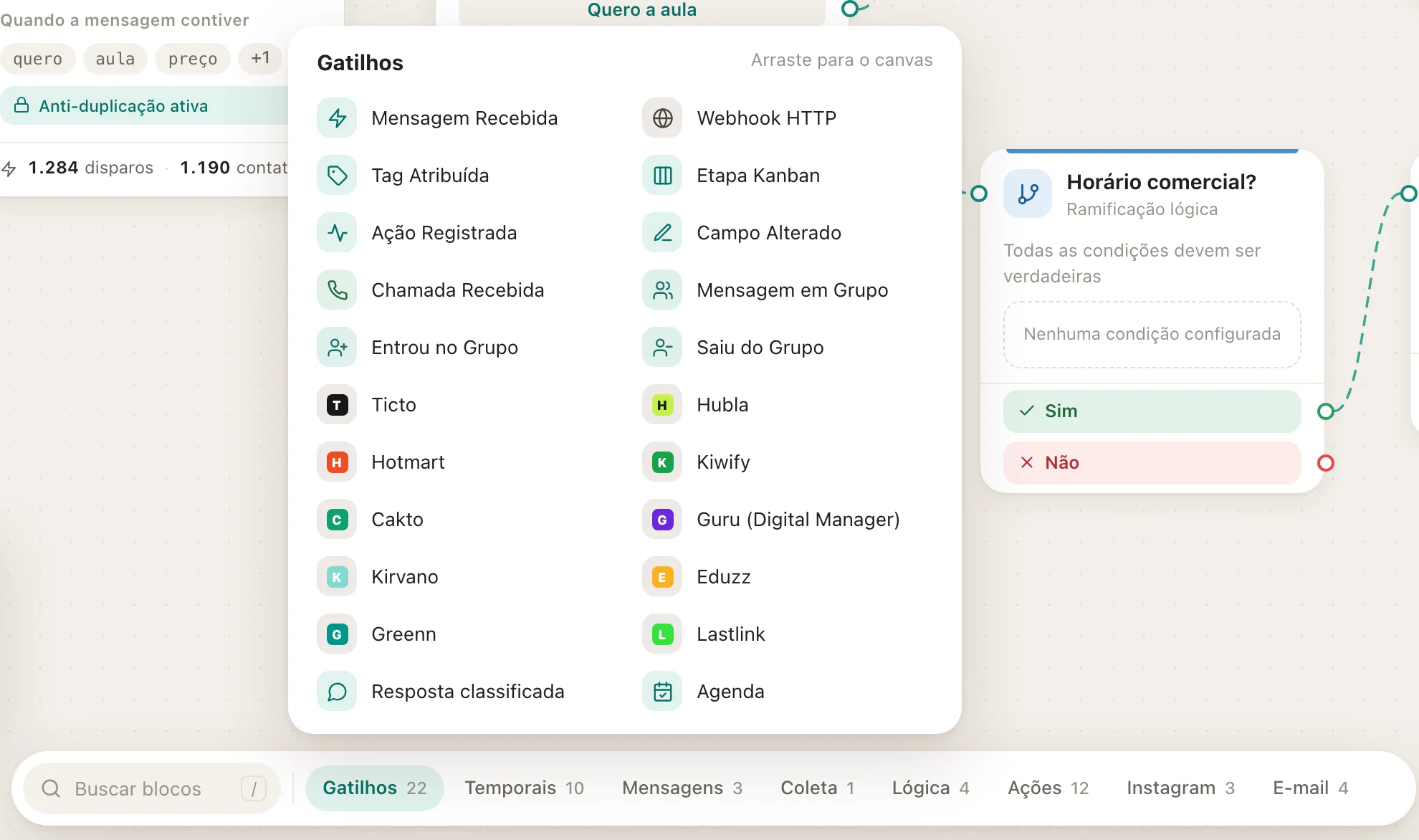This screenshot has width=1419, height=840.
Task: Select the Cakto trigger label
Action: click(397, 520)
